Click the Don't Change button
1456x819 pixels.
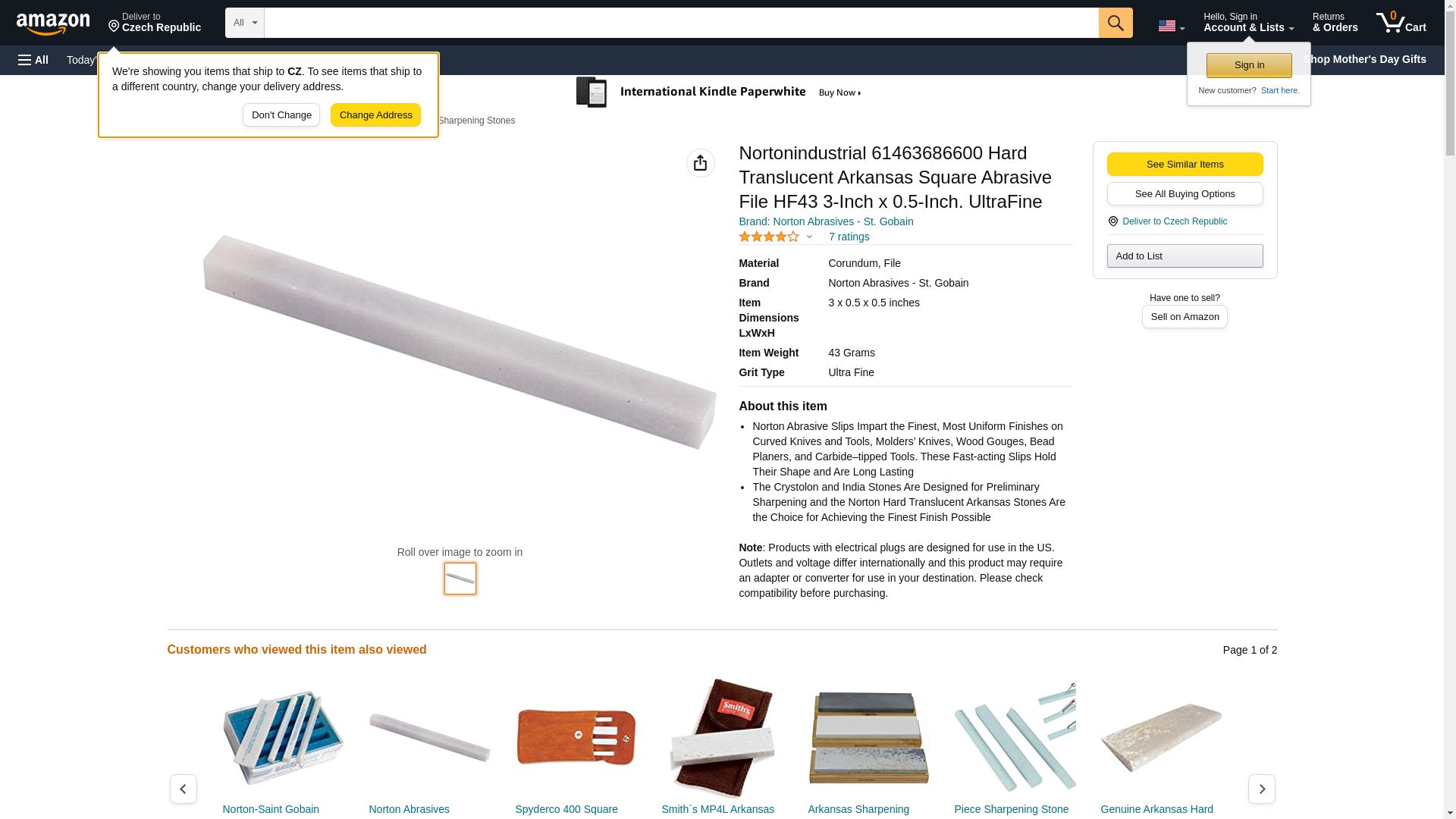coord(281,115)
